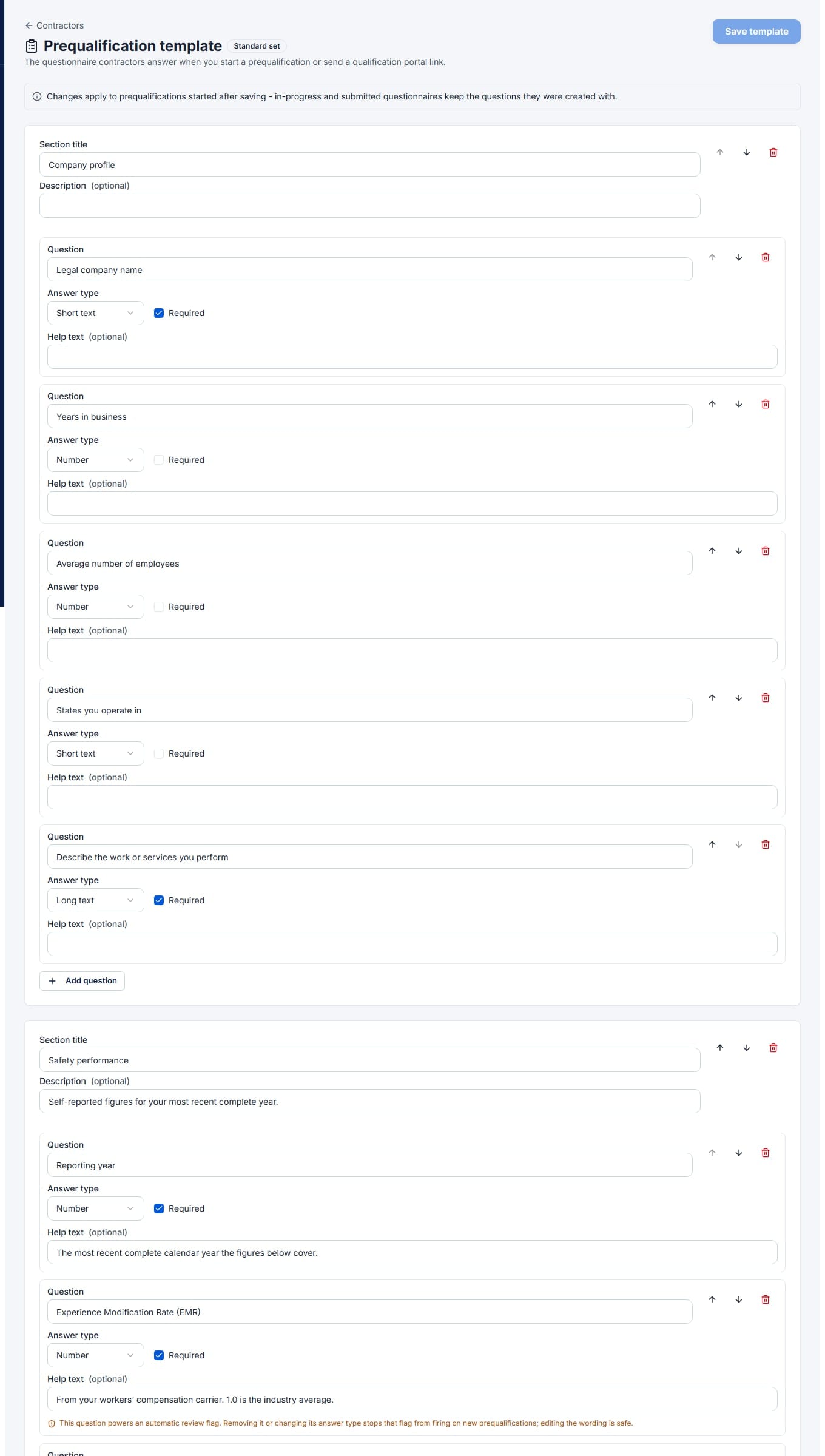
Task: Edit EMR help text about compensation carrier
Action: pos(412,1399)
